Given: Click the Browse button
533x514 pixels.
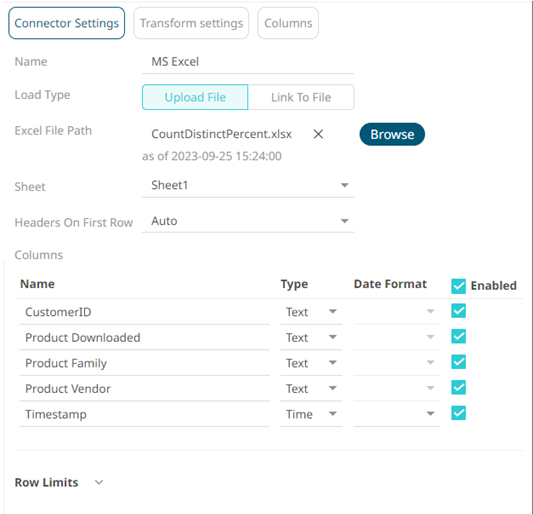Looking at the screenshot, I should [x=392, y=134].
